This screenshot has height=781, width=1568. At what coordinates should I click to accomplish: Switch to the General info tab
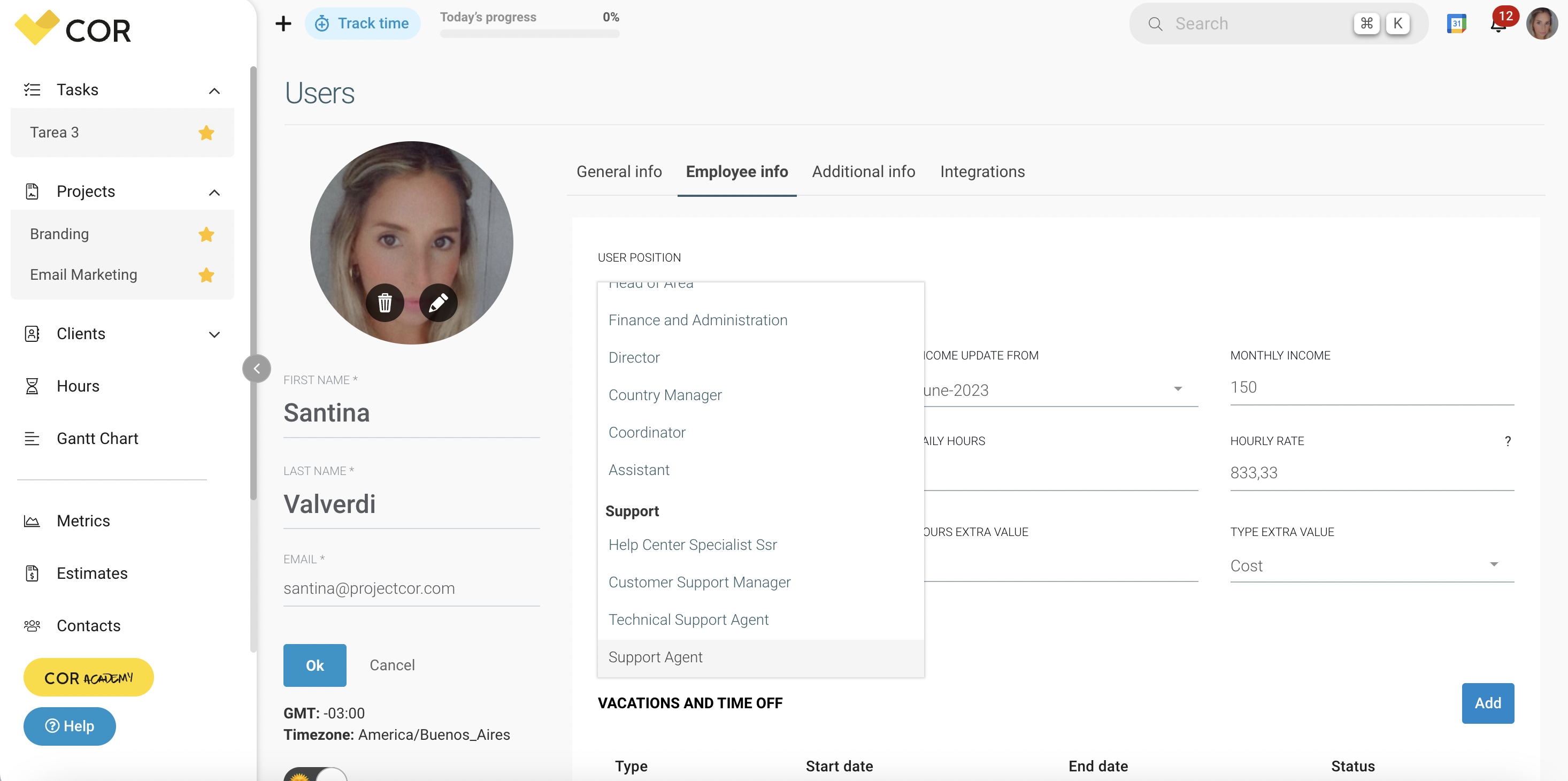[x=619, y=172]
